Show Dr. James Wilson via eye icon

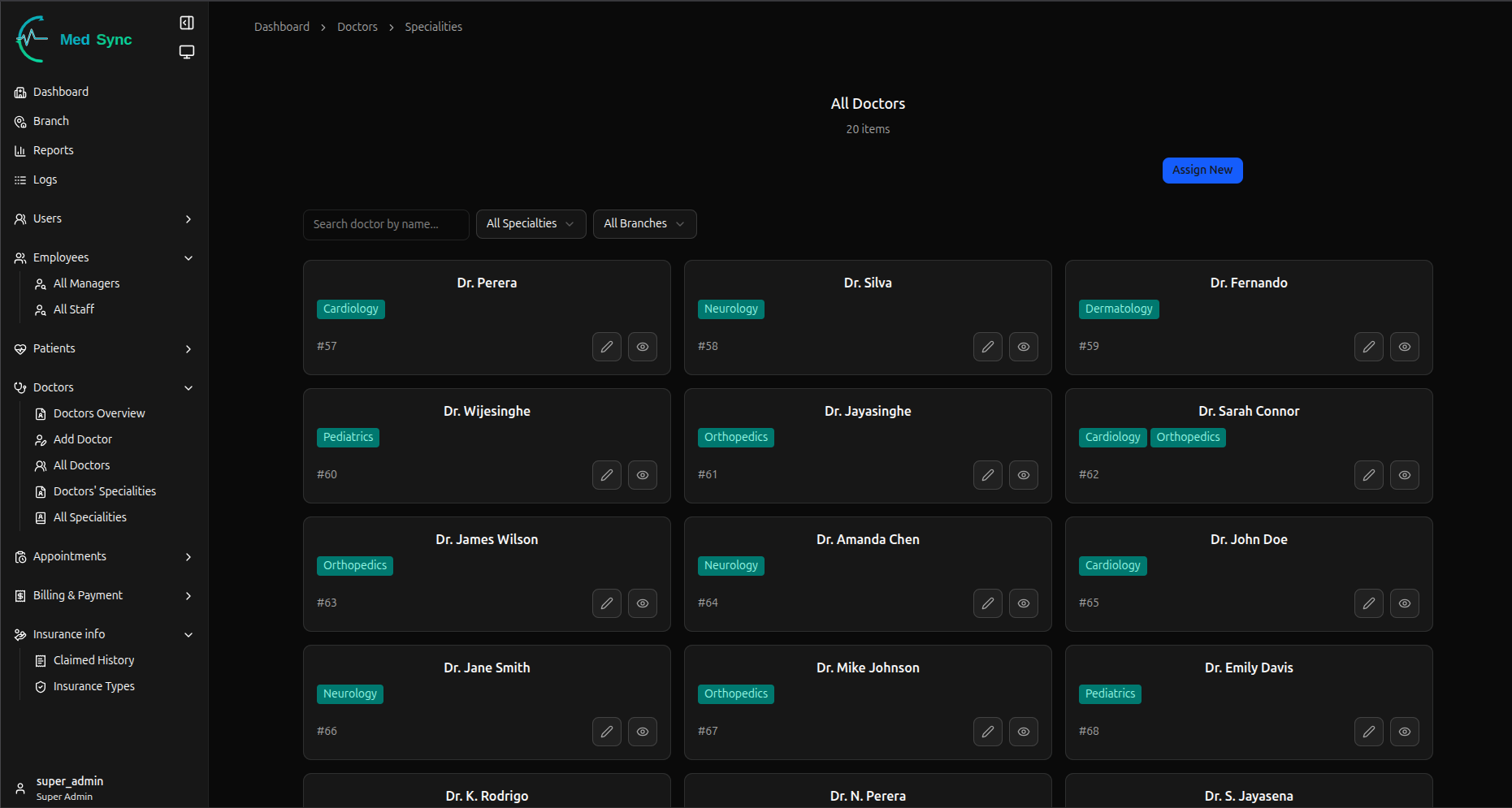tap(642, 603)
